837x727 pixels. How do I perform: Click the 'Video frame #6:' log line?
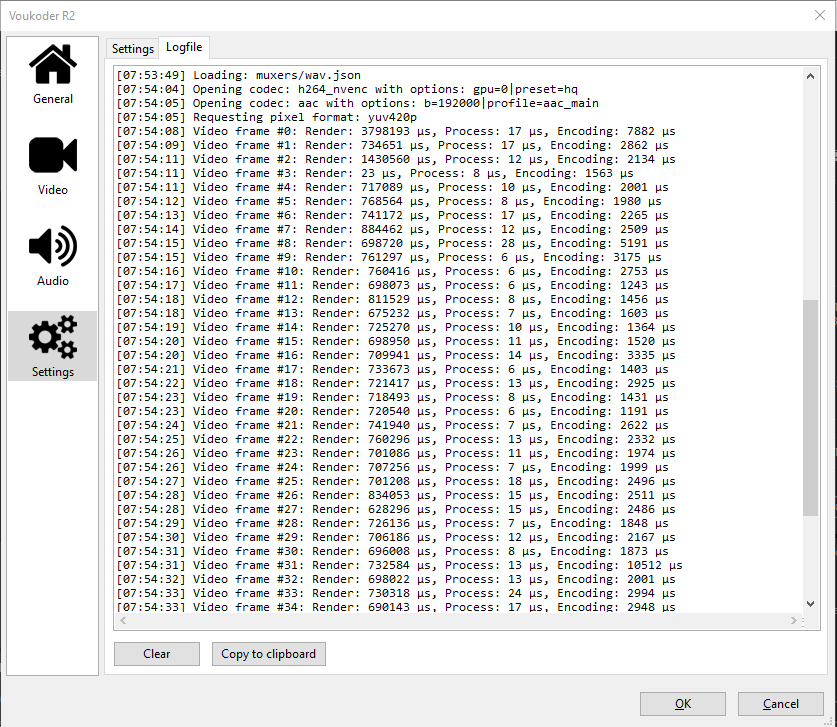392,215
